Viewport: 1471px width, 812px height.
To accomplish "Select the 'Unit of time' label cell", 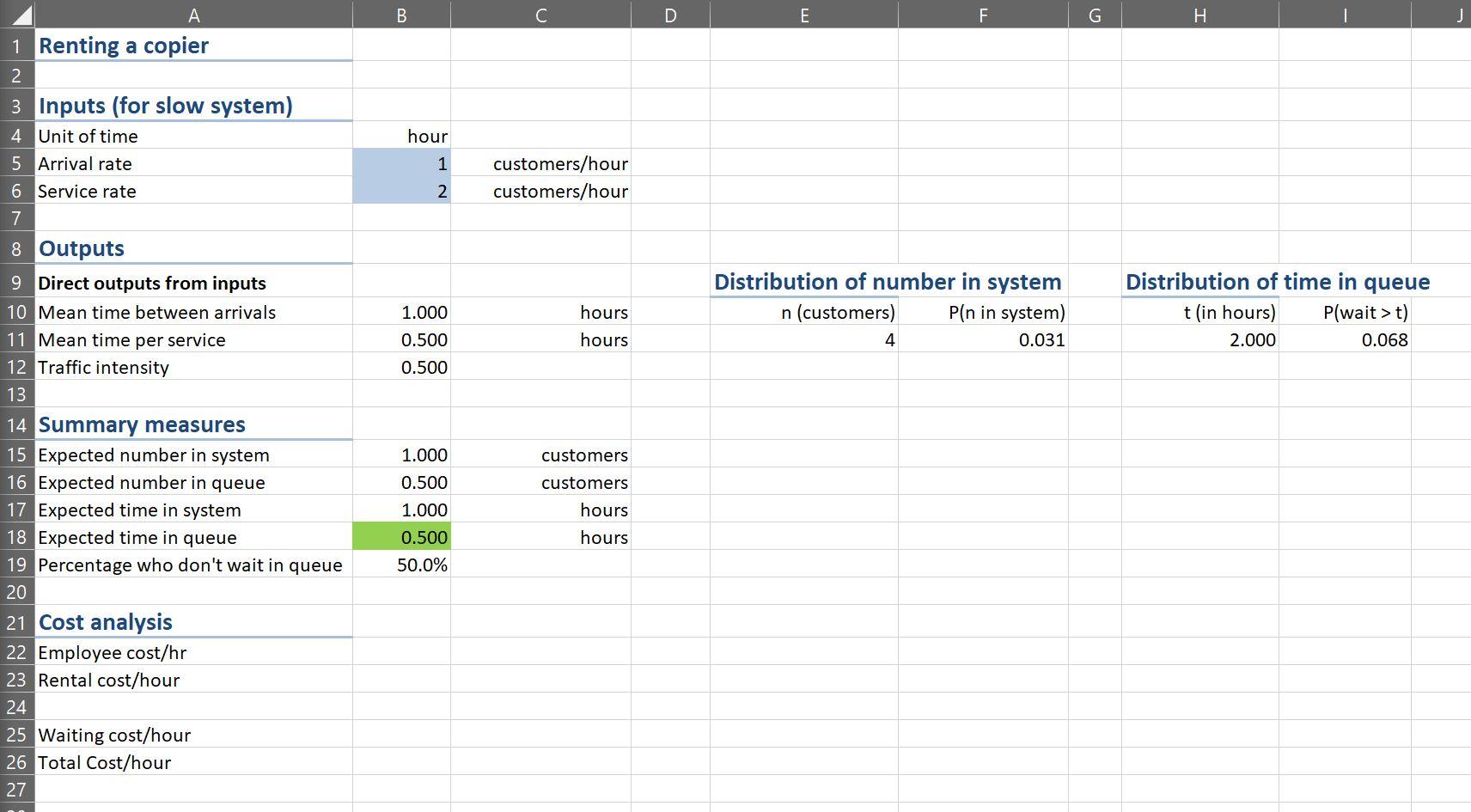I will pyautogui.click(x=193, y=136).
